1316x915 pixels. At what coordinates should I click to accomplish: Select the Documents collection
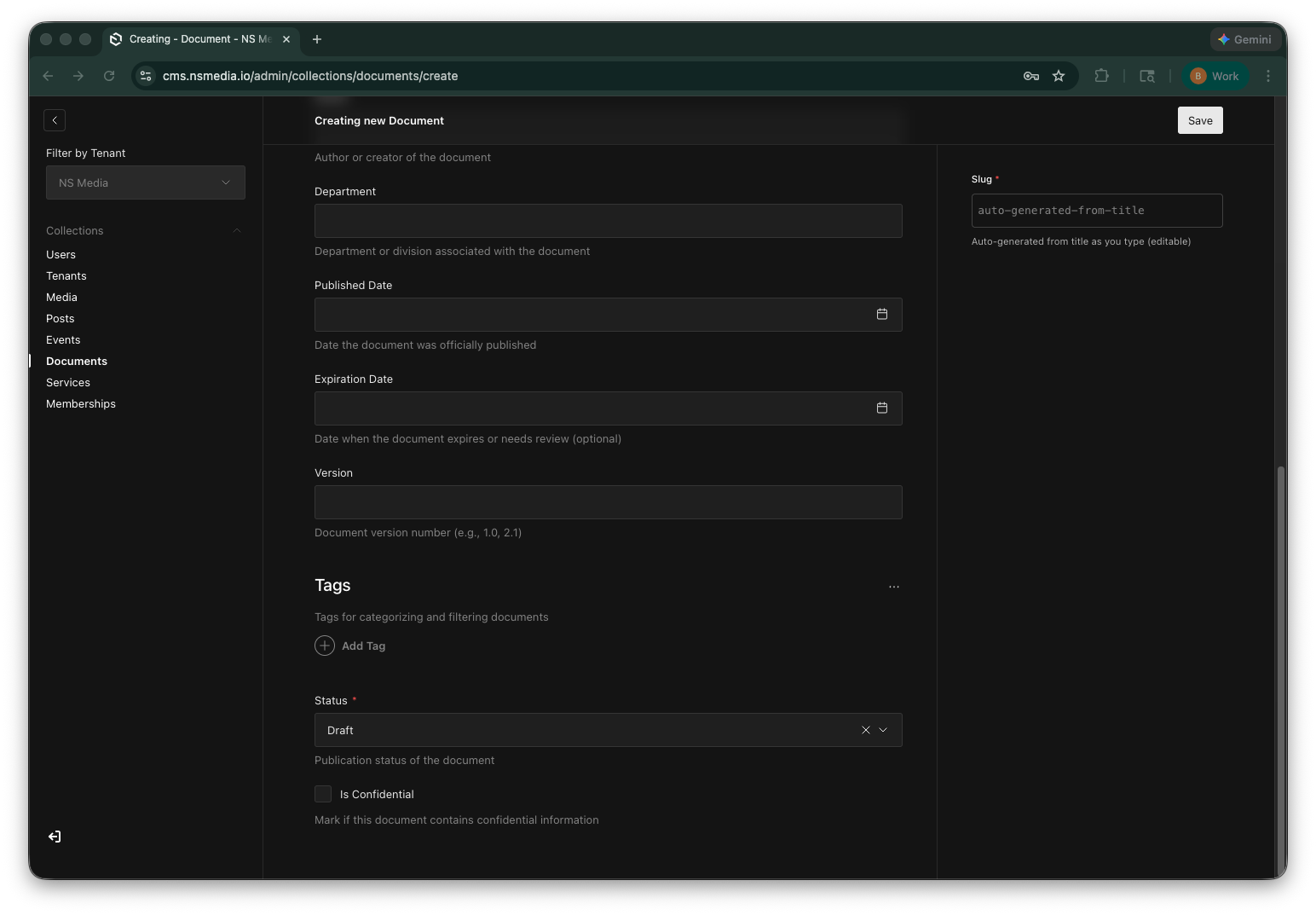pyautogui.click(x=77, y=361)
